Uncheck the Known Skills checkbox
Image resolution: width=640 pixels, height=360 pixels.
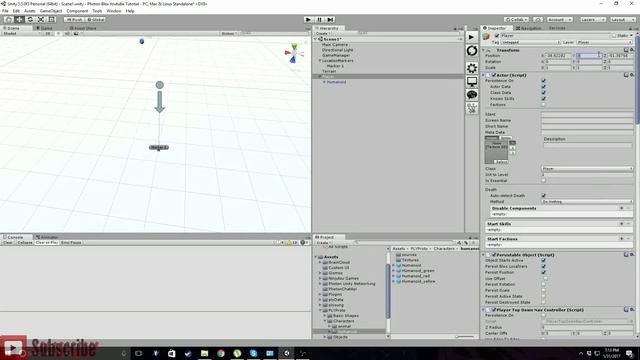click(543, 99)
